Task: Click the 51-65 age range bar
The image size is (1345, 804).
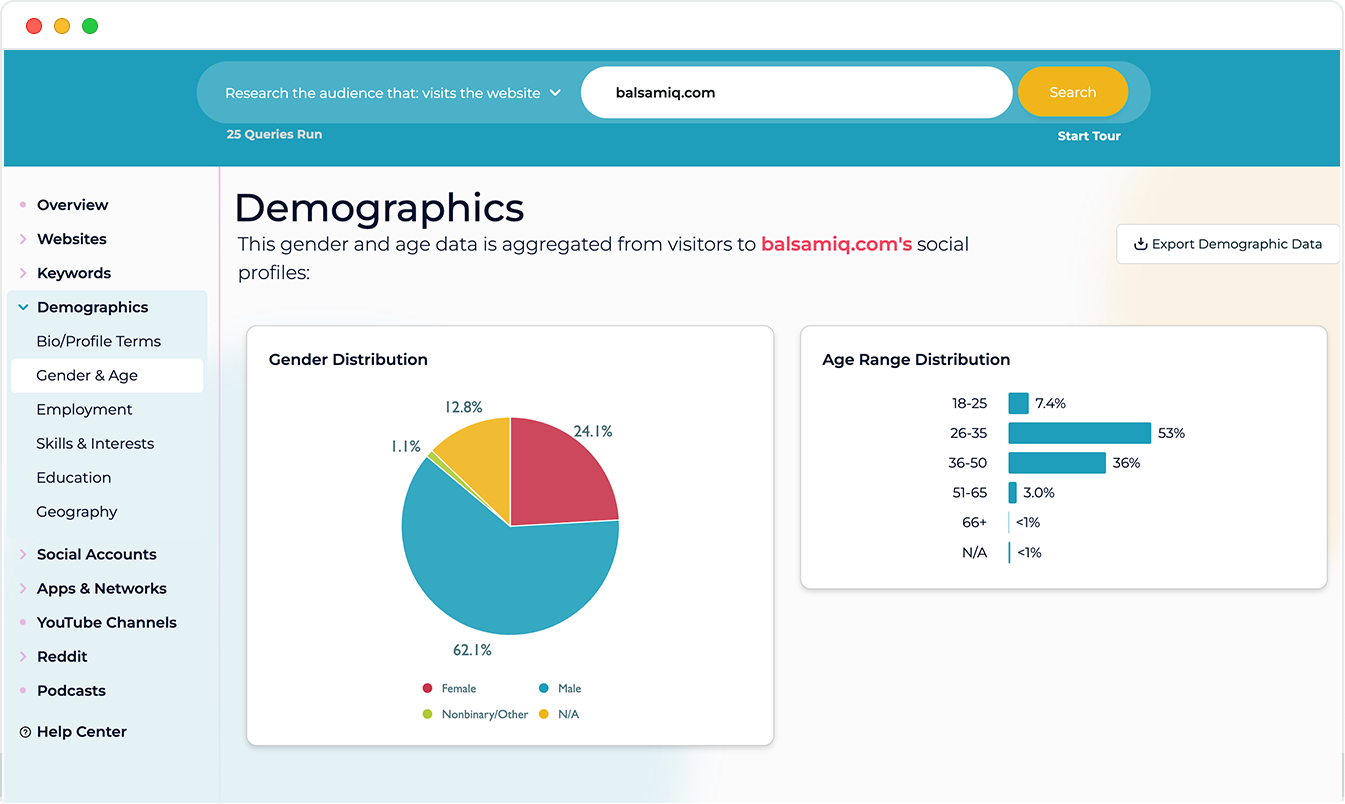Action: pos(1012,492)
